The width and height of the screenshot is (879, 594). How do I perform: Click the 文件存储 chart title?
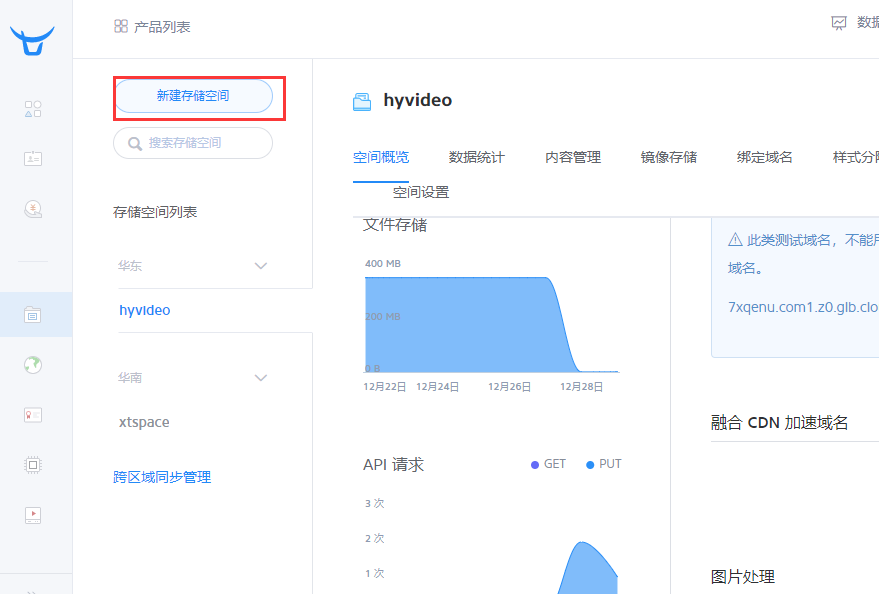395,225
